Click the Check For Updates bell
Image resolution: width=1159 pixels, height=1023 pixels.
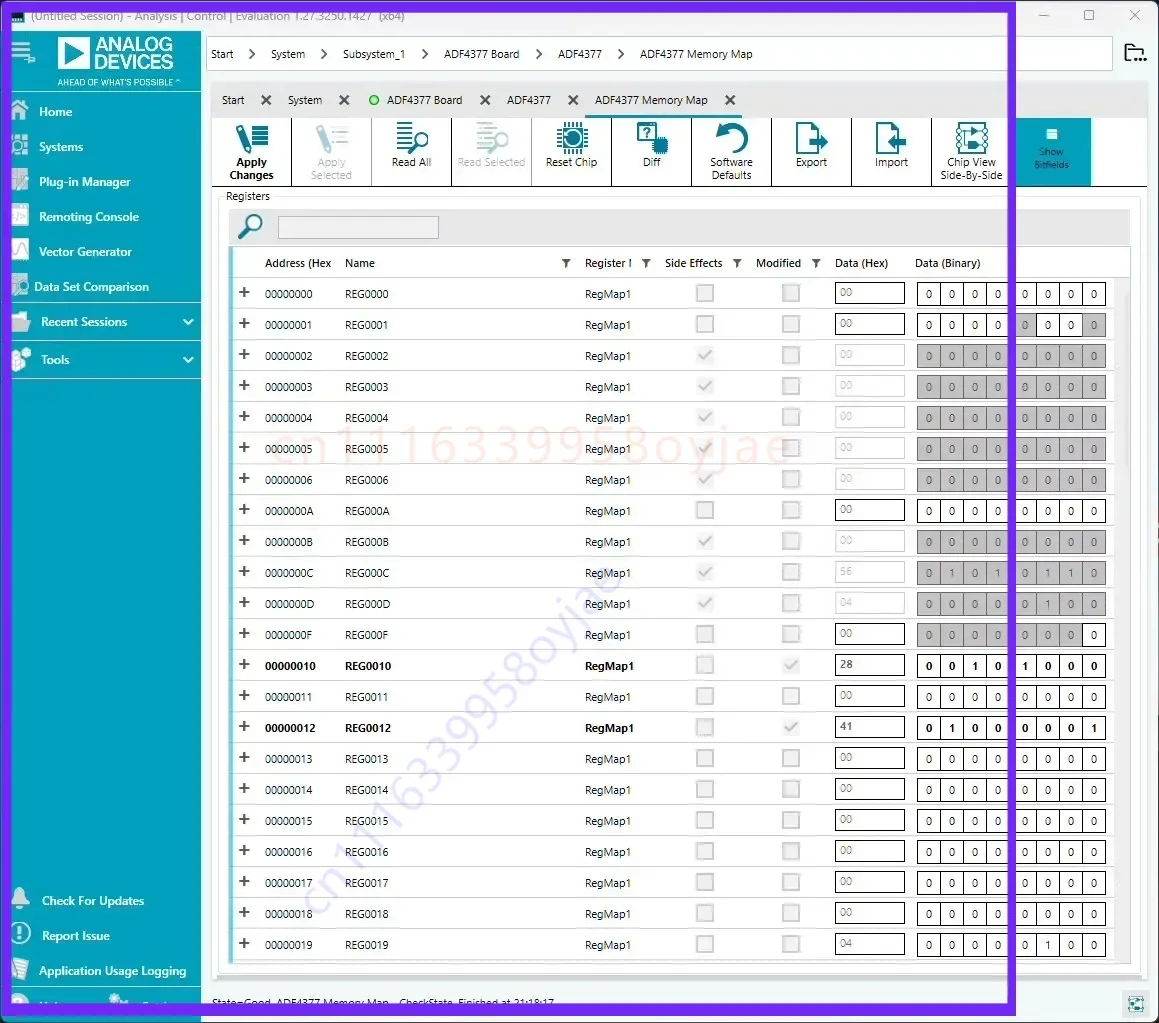tap(21, 899)
